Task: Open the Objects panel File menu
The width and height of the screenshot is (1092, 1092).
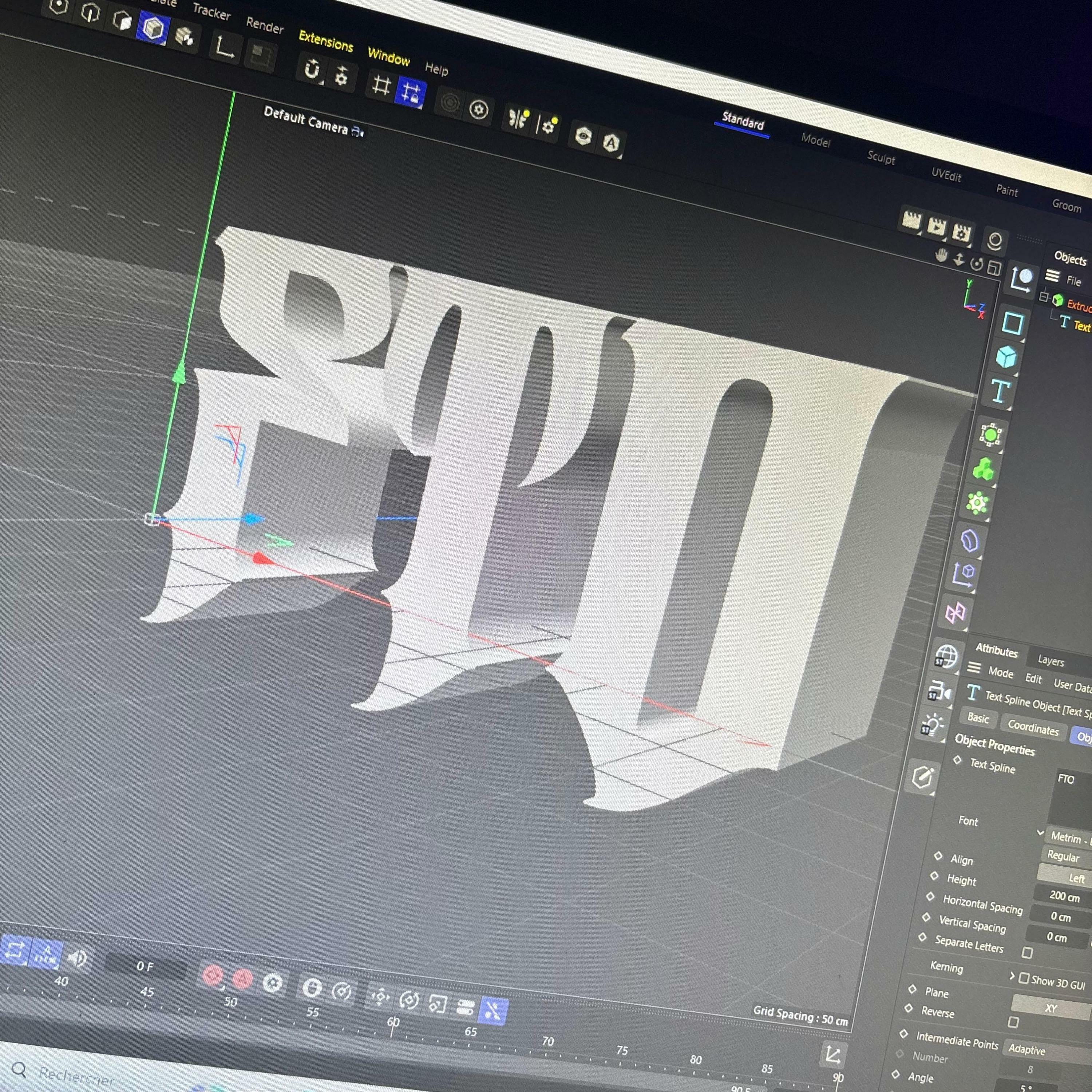Action: point(1073,280)
